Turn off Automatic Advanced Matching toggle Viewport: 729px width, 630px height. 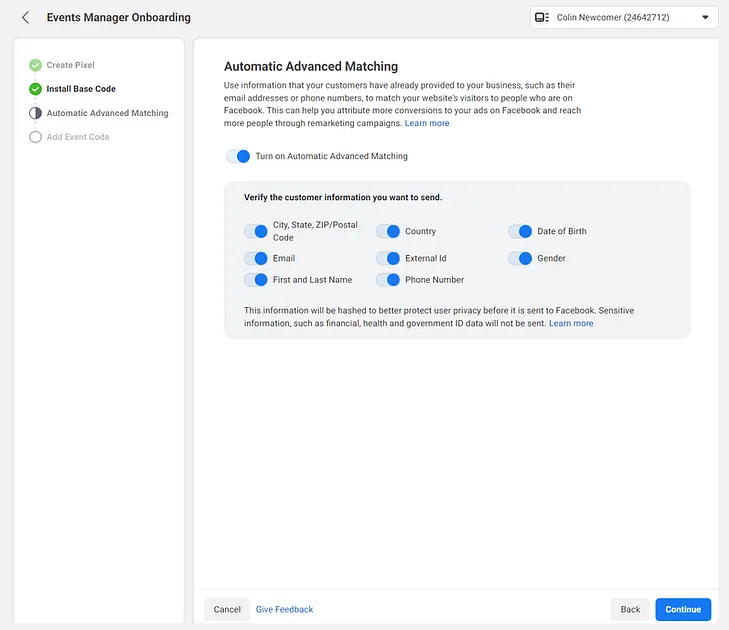[238, 156]
